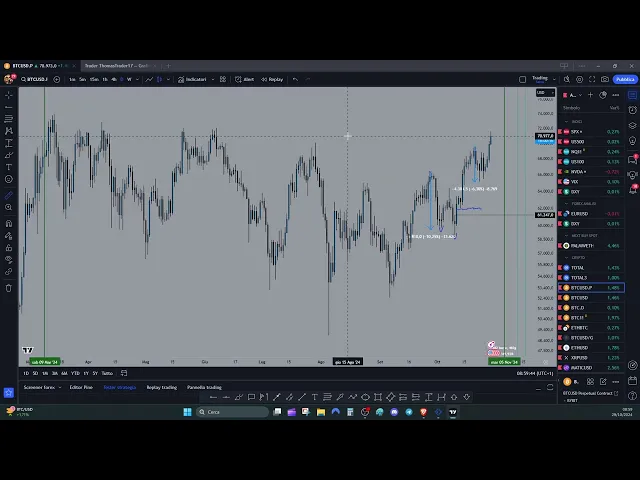Viewport: 640px width, 480px height.
Task: Select the text annotation tool
Action: pos(9,167)
